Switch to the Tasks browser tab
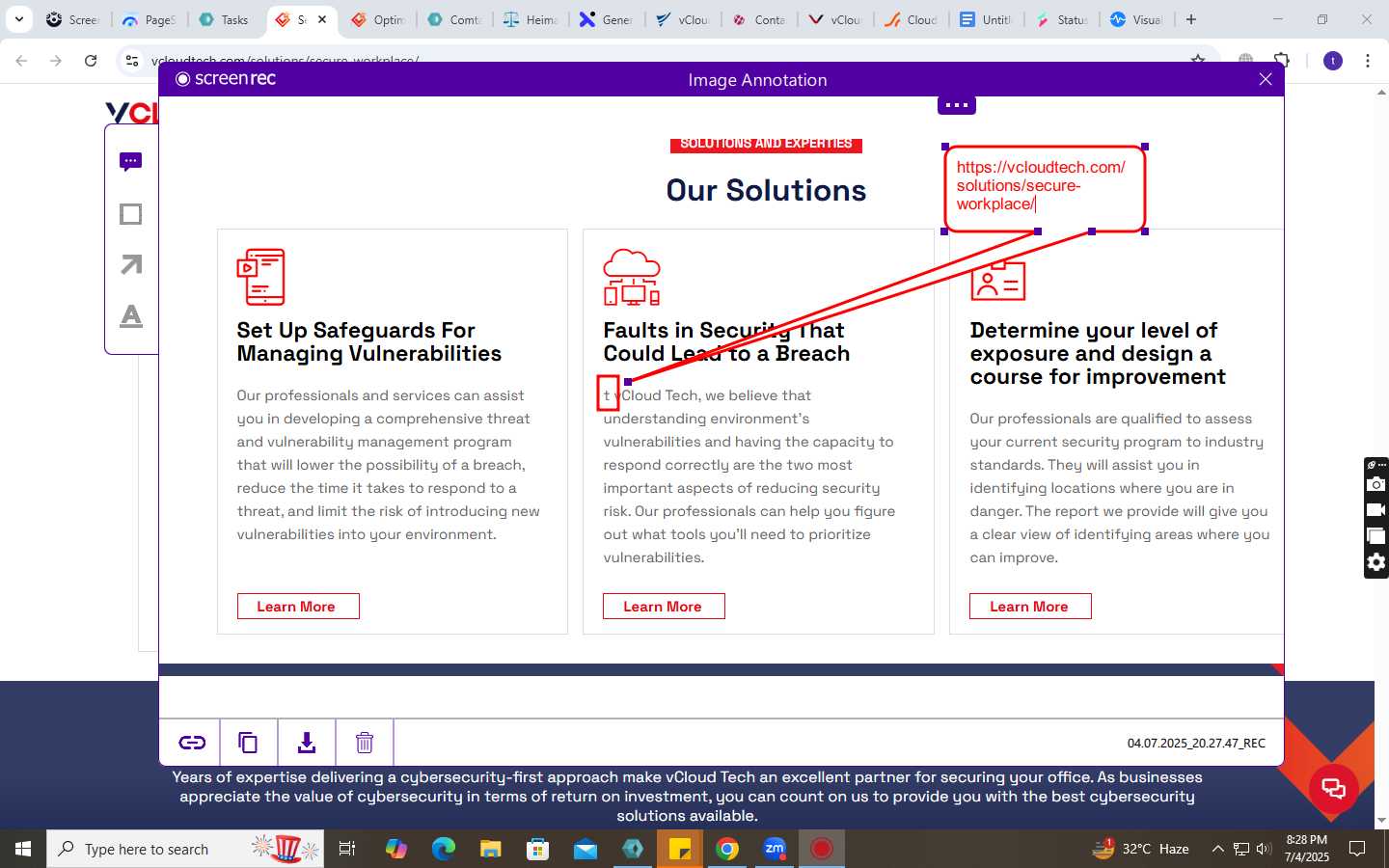 click(x=224, y=19)
